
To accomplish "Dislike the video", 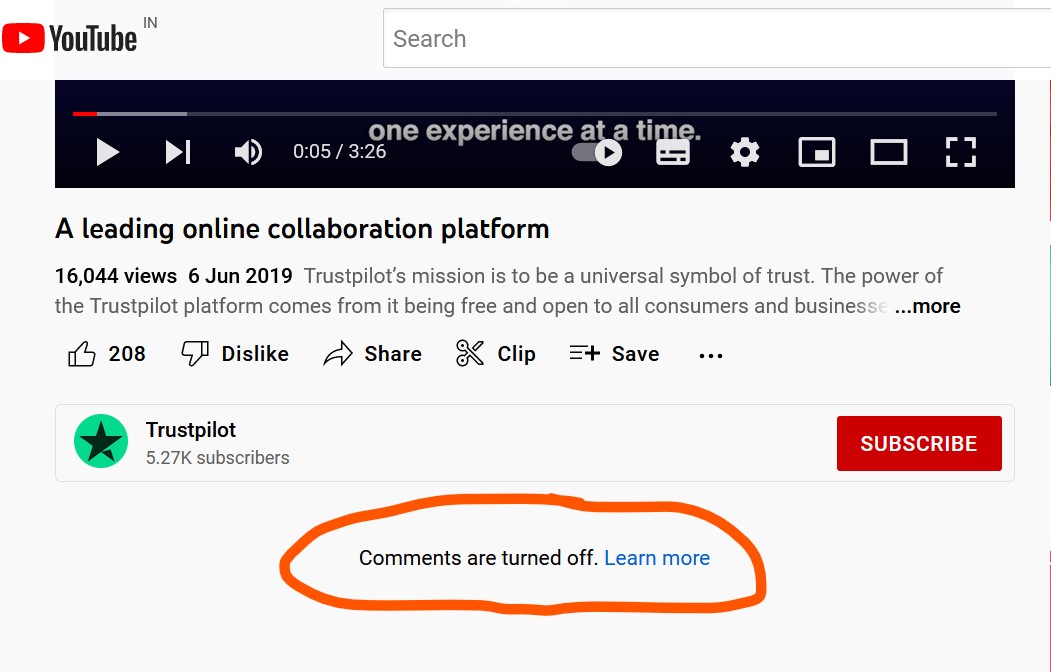I will coord(236,354).
